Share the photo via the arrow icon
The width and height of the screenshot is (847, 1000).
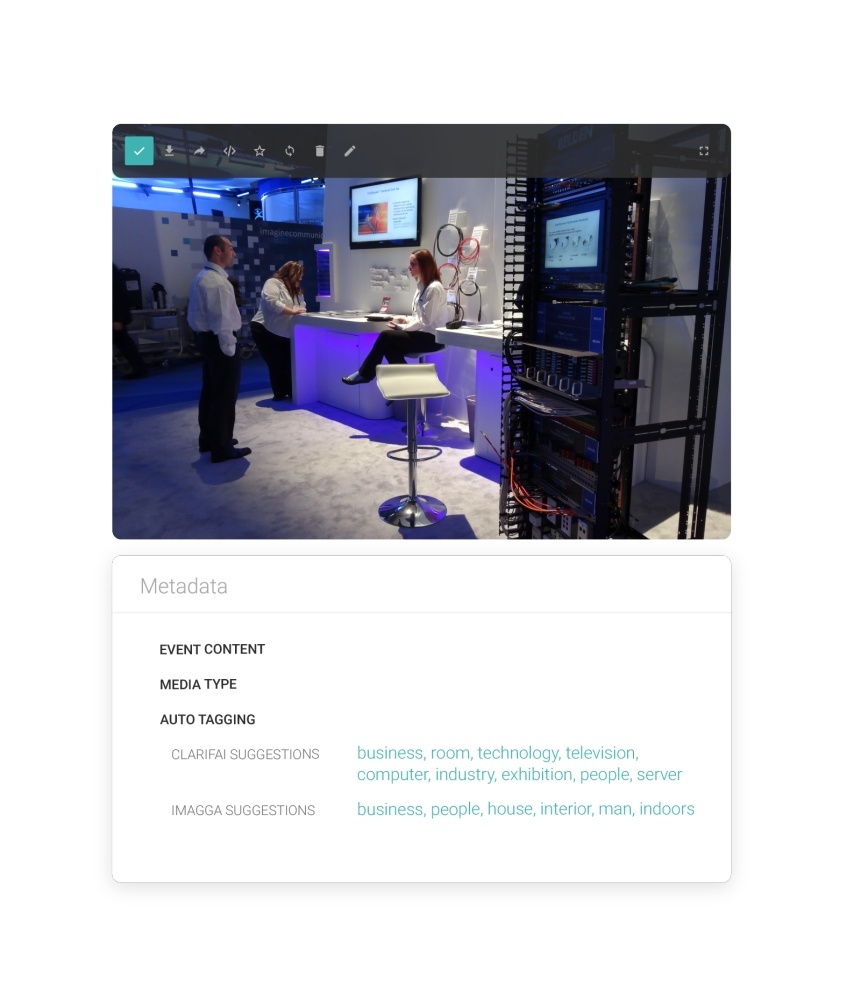[x=200, y=151]
